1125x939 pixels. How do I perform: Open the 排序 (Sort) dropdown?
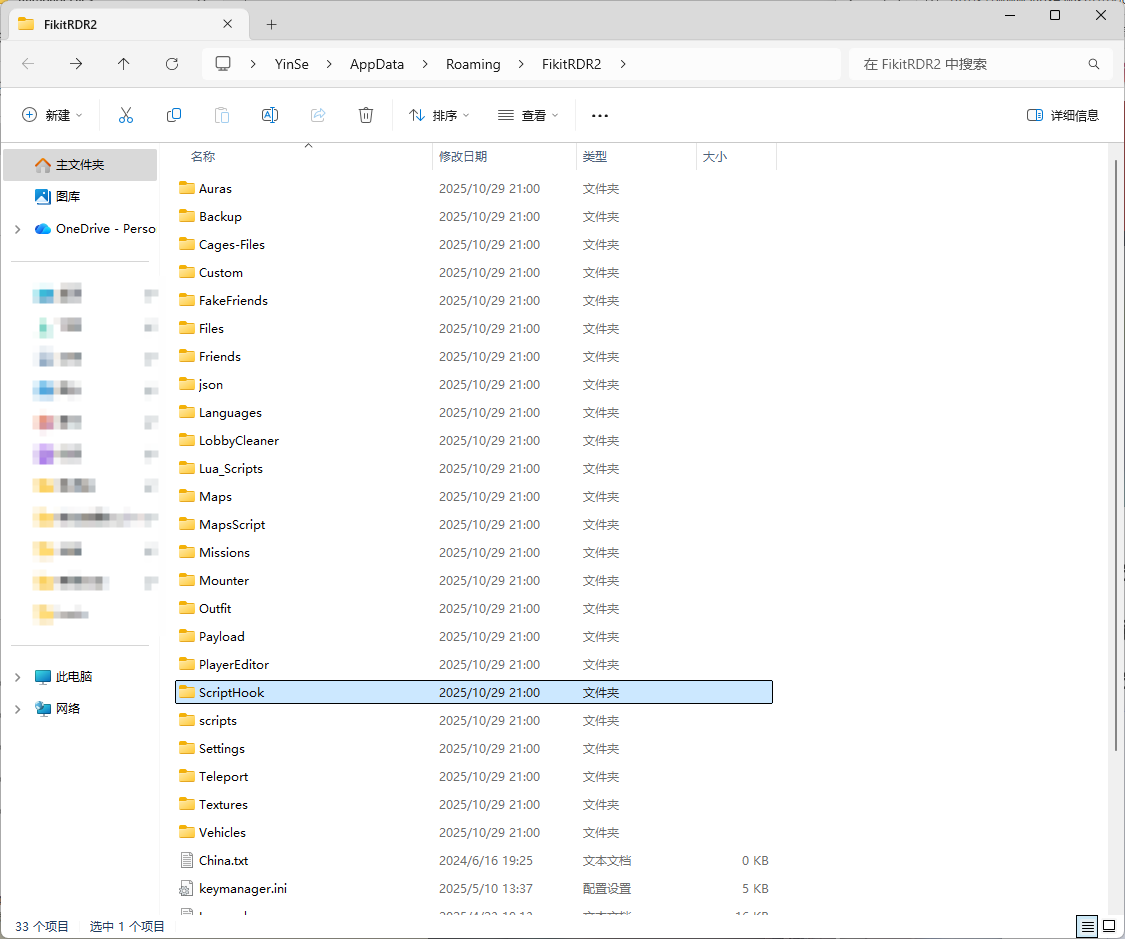pyautogui.click(x=439, y=115)
